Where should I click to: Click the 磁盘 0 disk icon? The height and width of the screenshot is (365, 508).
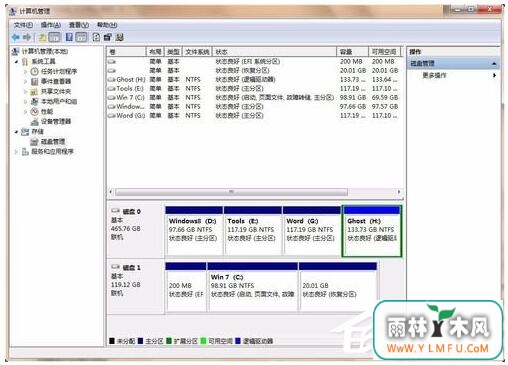coord(115,211)
